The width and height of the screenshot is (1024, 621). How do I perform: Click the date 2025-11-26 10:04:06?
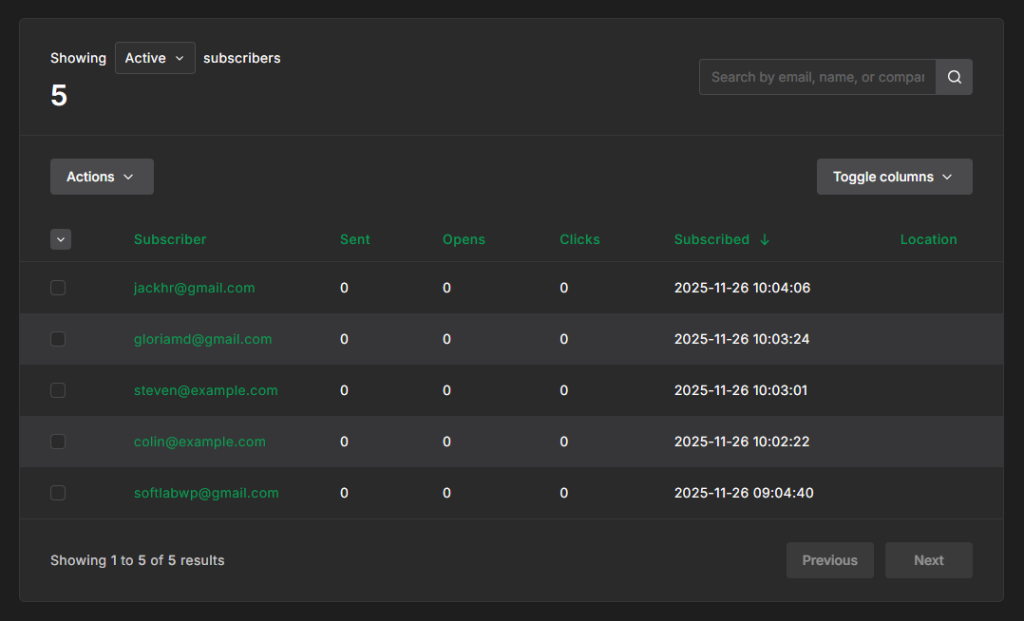[742, 288]
